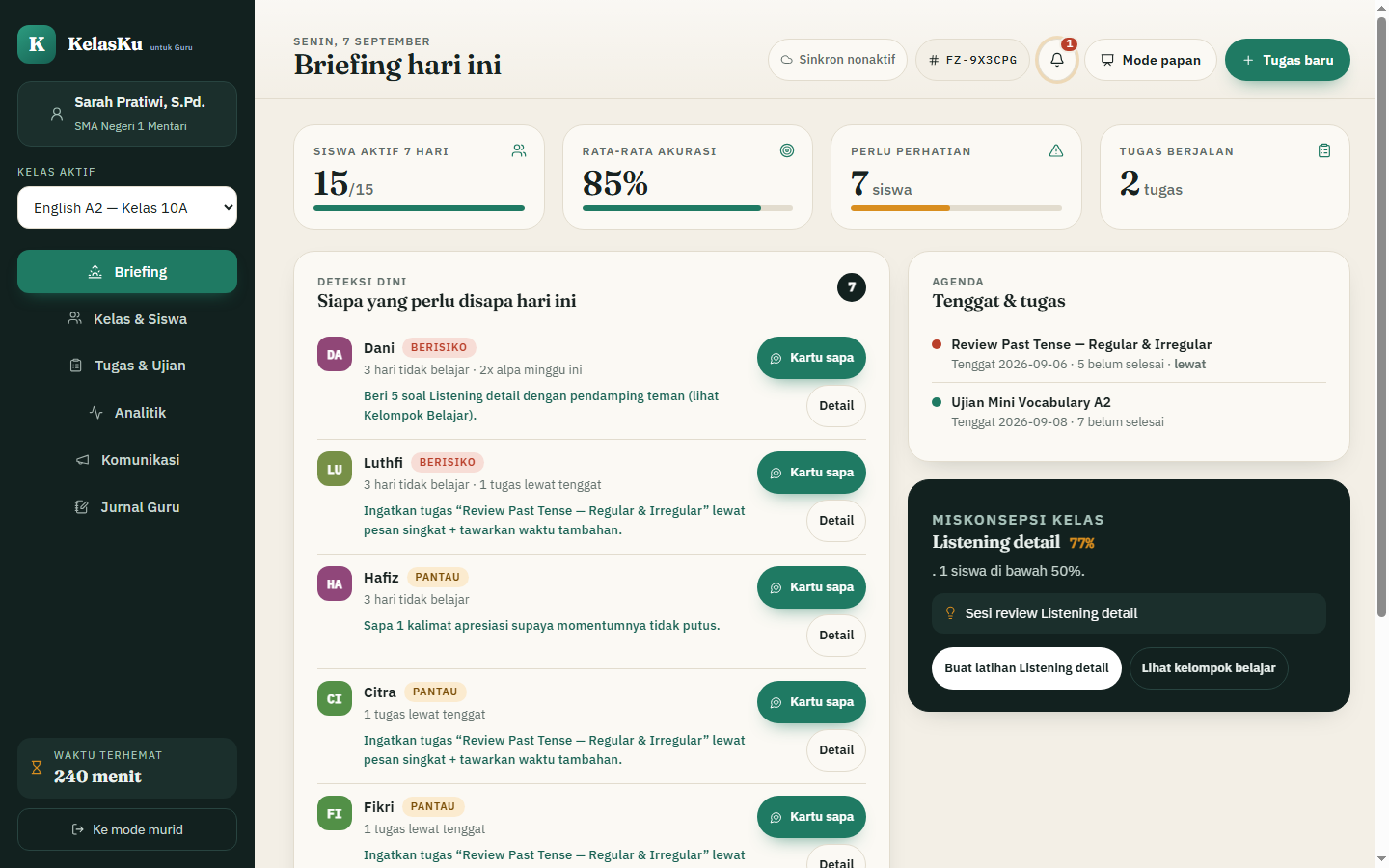1389x868 pixels.
Task: Open the notification bell
Action: click(x=1057, y=60)
